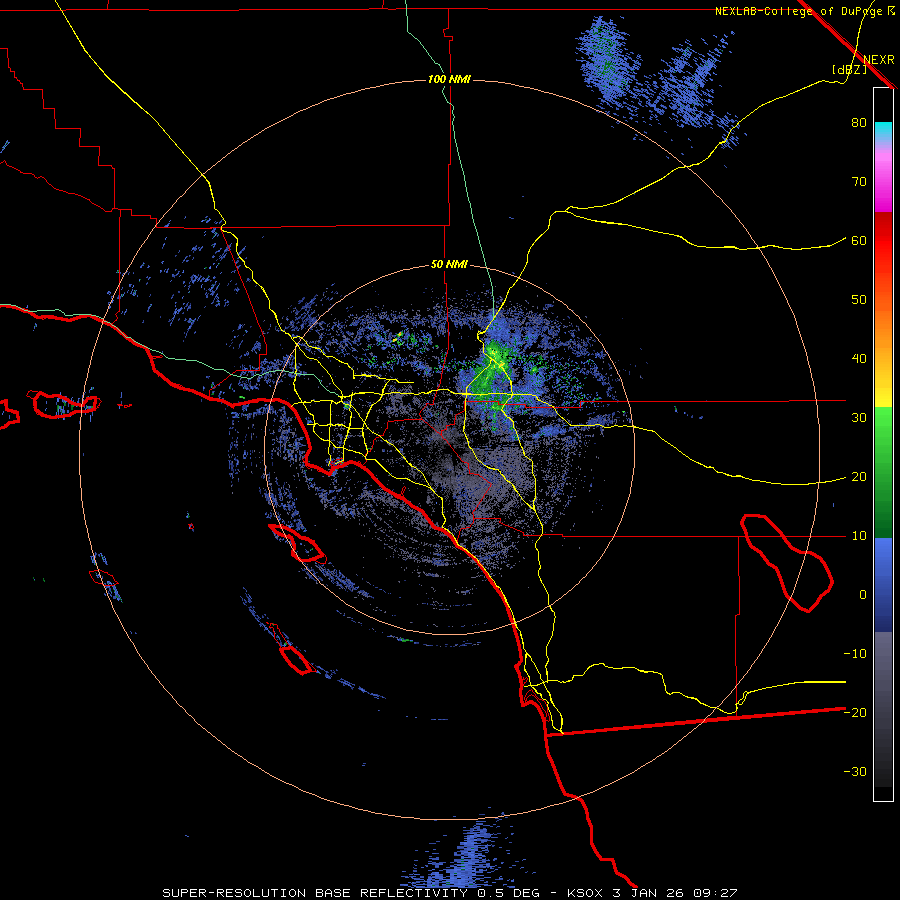Click the 100 NMI range ring label

tap(449, 79)
